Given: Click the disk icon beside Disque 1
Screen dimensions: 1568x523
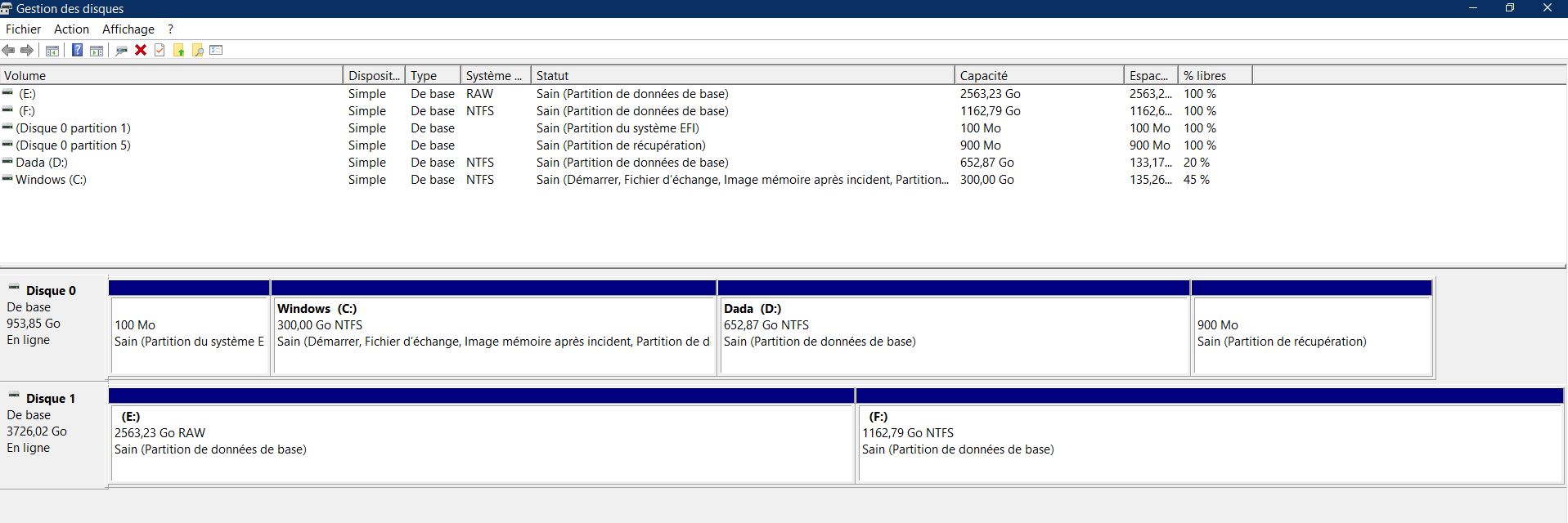Looking at the screenshot, I should pos(14,396).
